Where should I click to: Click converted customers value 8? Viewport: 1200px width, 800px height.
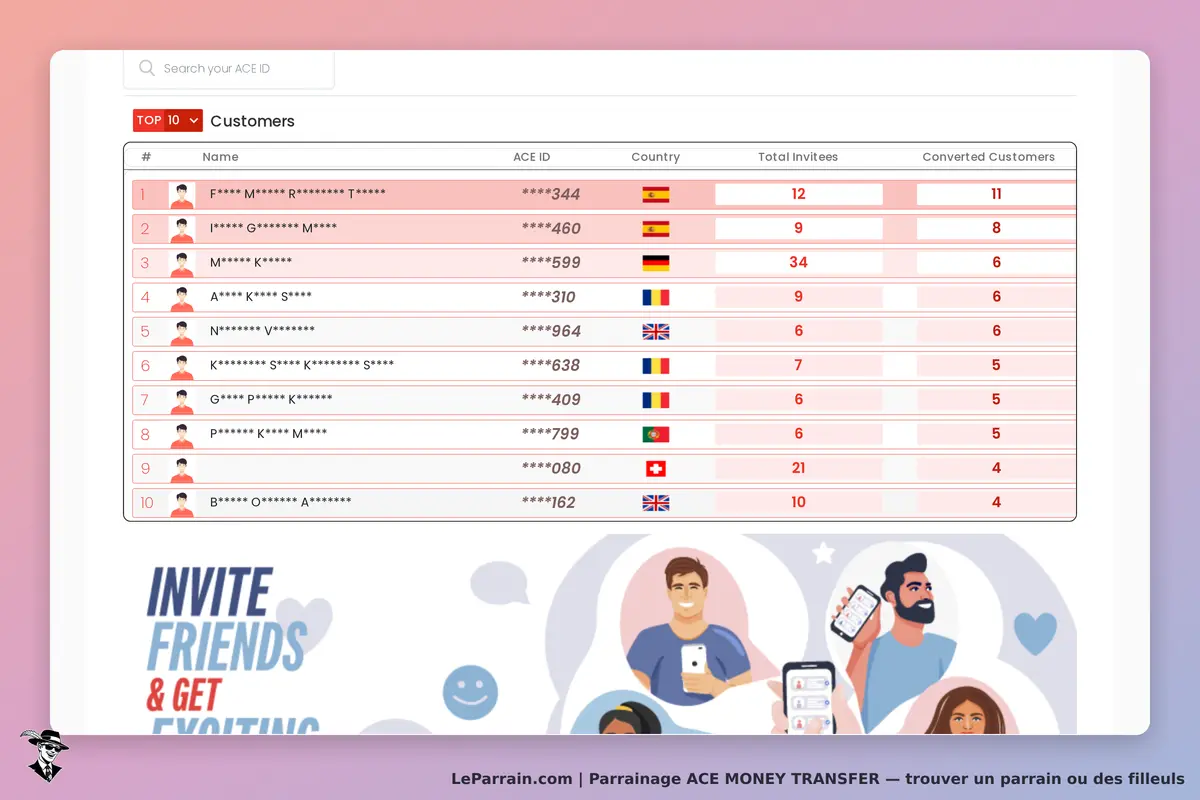[996, 228]
